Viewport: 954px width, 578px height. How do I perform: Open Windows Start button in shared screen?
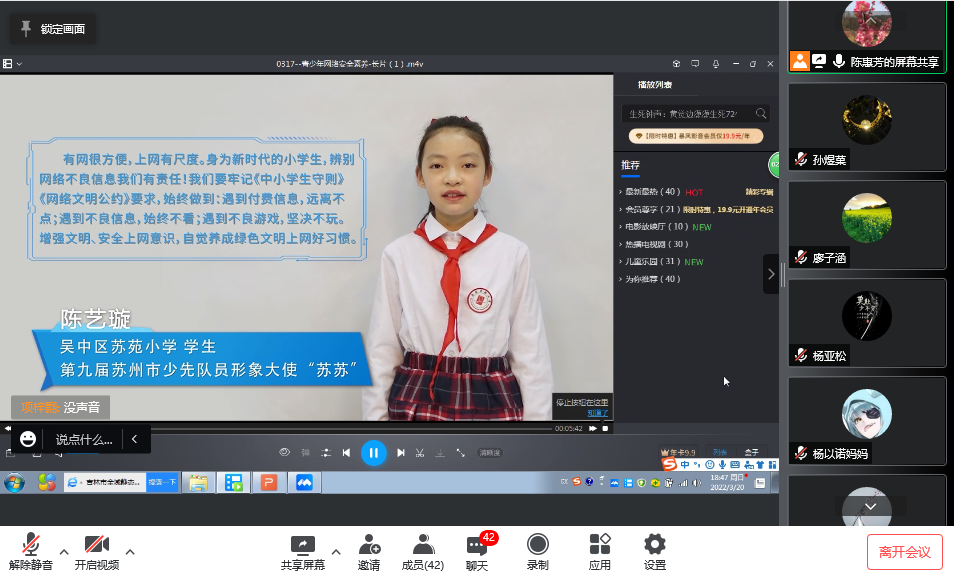(15, 483)
